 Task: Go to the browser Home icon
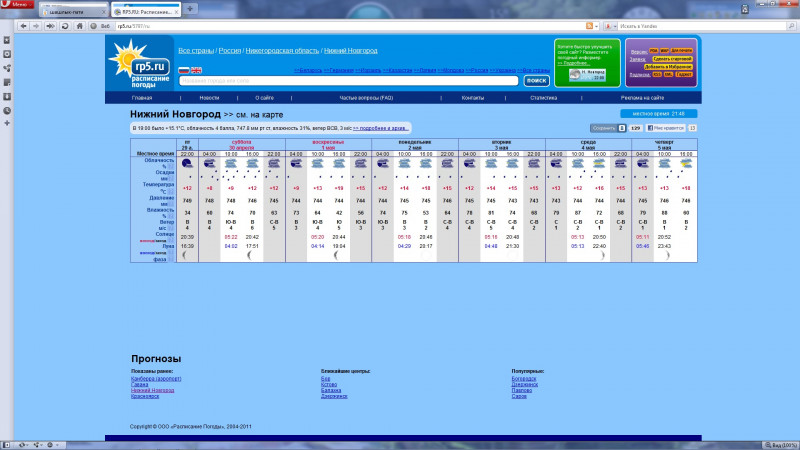[x=78, y=25]
